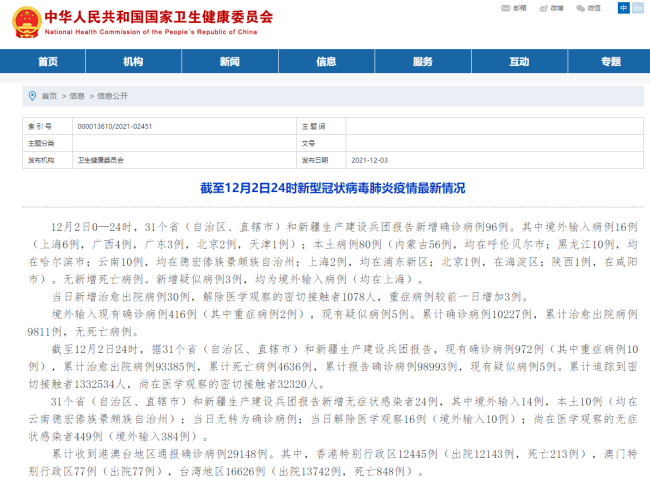Click the National Health Commission site title
Viewport: 650px width, 484px height.
click(x=159, y=17)
